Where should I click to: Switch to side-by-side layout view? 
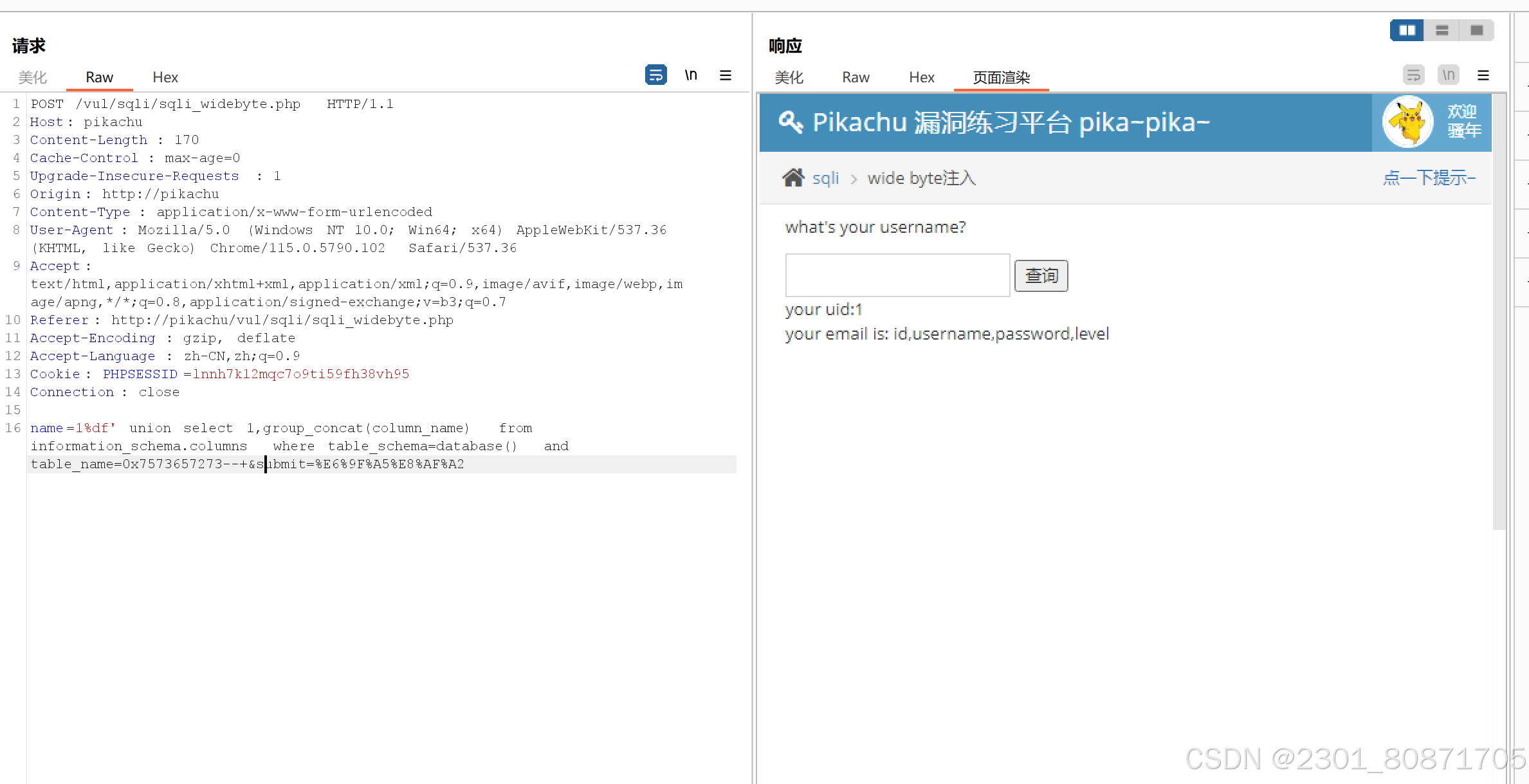click(1407, 30)
